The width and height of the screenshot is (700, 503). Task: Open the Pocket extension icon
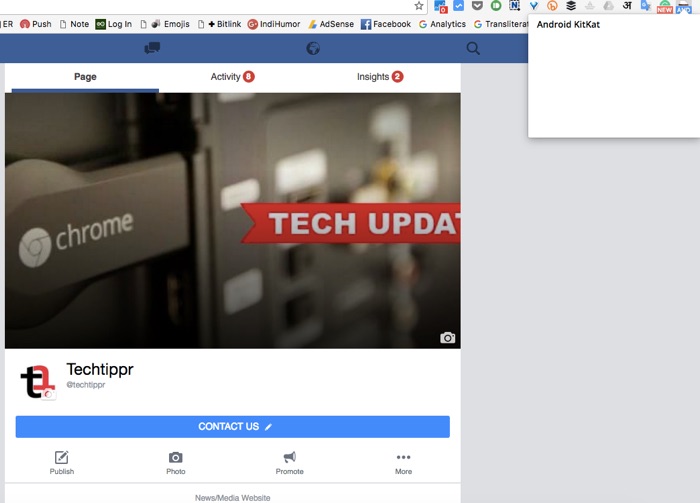pyautogui.click(x=477, y=6)
